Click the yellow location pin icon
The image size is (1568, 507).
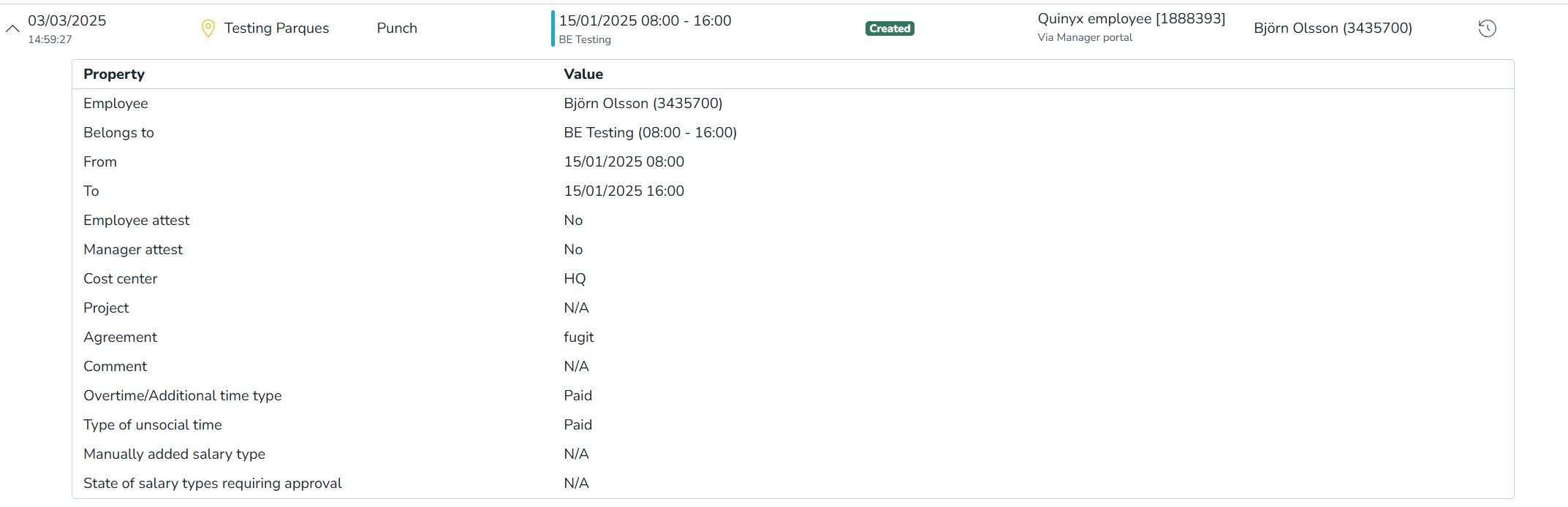(208, 28)
